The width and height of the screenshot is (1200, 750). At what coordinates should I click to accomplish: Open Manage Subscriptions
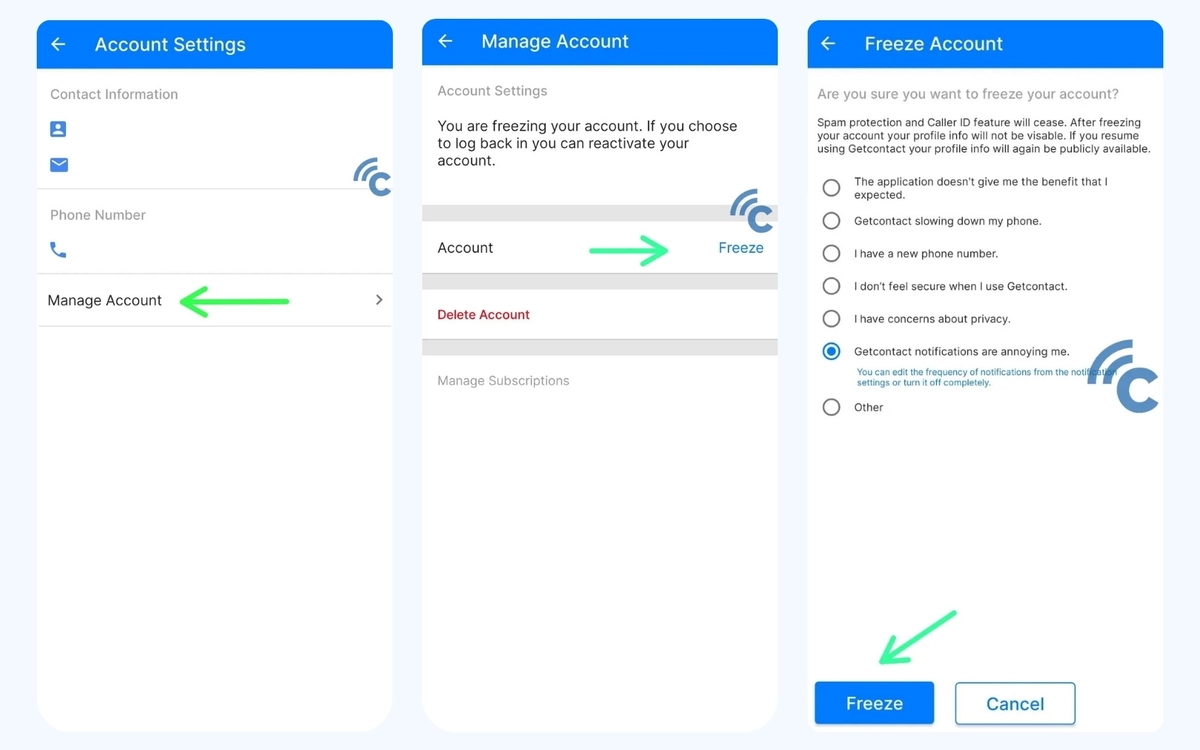[x=503, y=381]
